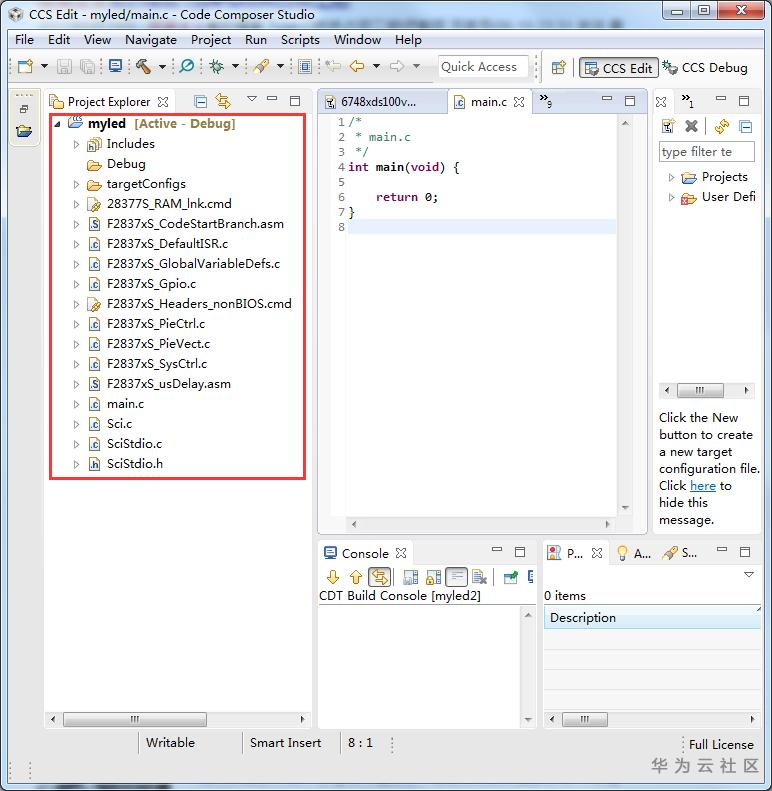Toggle Link with Editor in Project Explorer
Screen dimensions: 772x791
point(223,101)
